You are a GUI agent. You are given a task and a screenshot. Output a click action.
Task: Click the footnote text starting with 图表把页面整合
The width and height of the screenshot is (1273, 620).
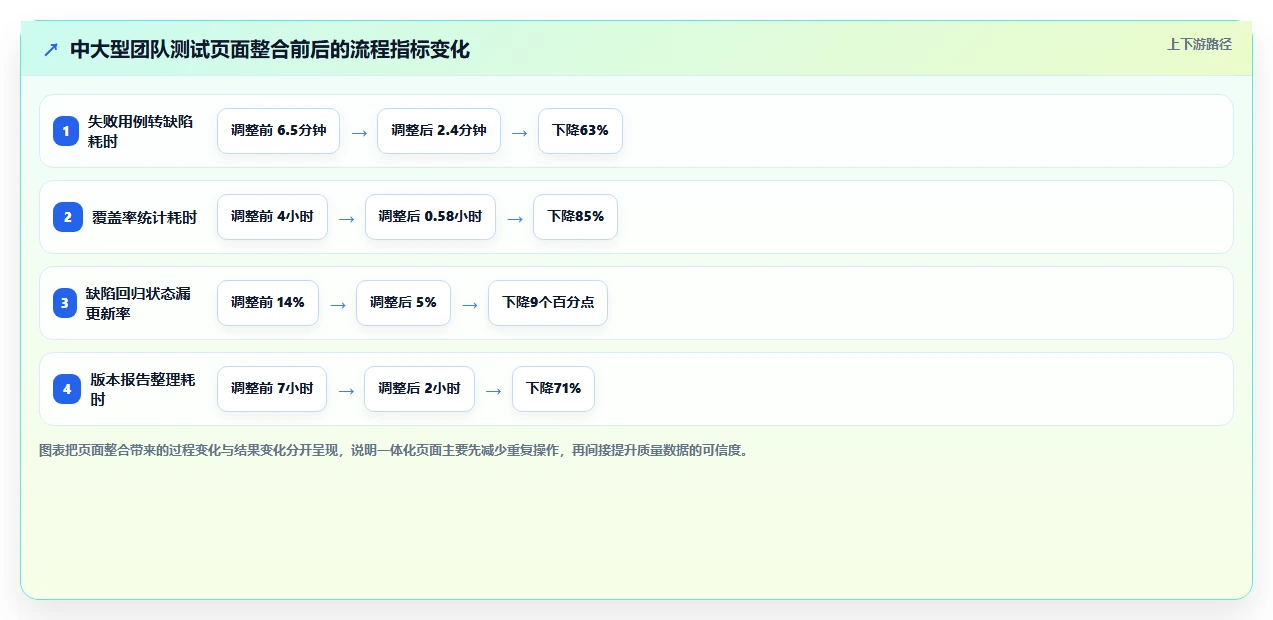tap(394, 451)
